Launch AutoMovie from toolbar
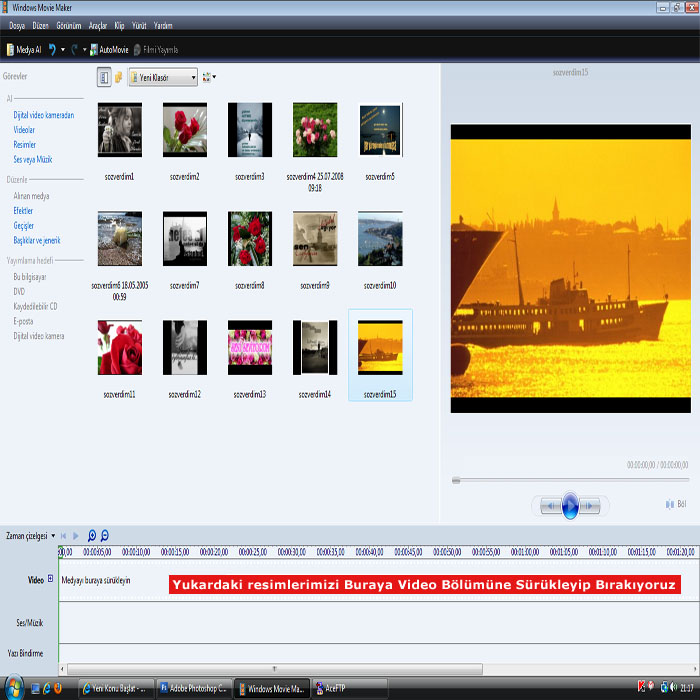The image size is (700, 700). (109, 50)
